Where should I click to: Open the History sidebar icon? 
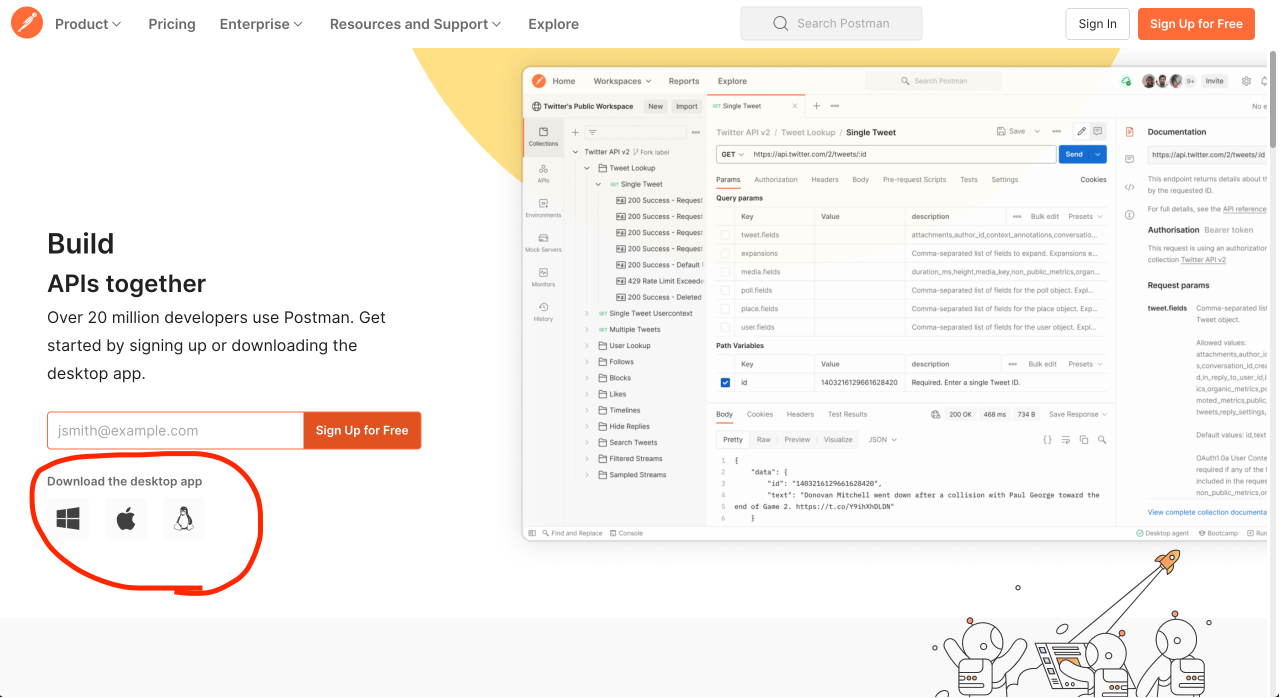click(543, 312)
